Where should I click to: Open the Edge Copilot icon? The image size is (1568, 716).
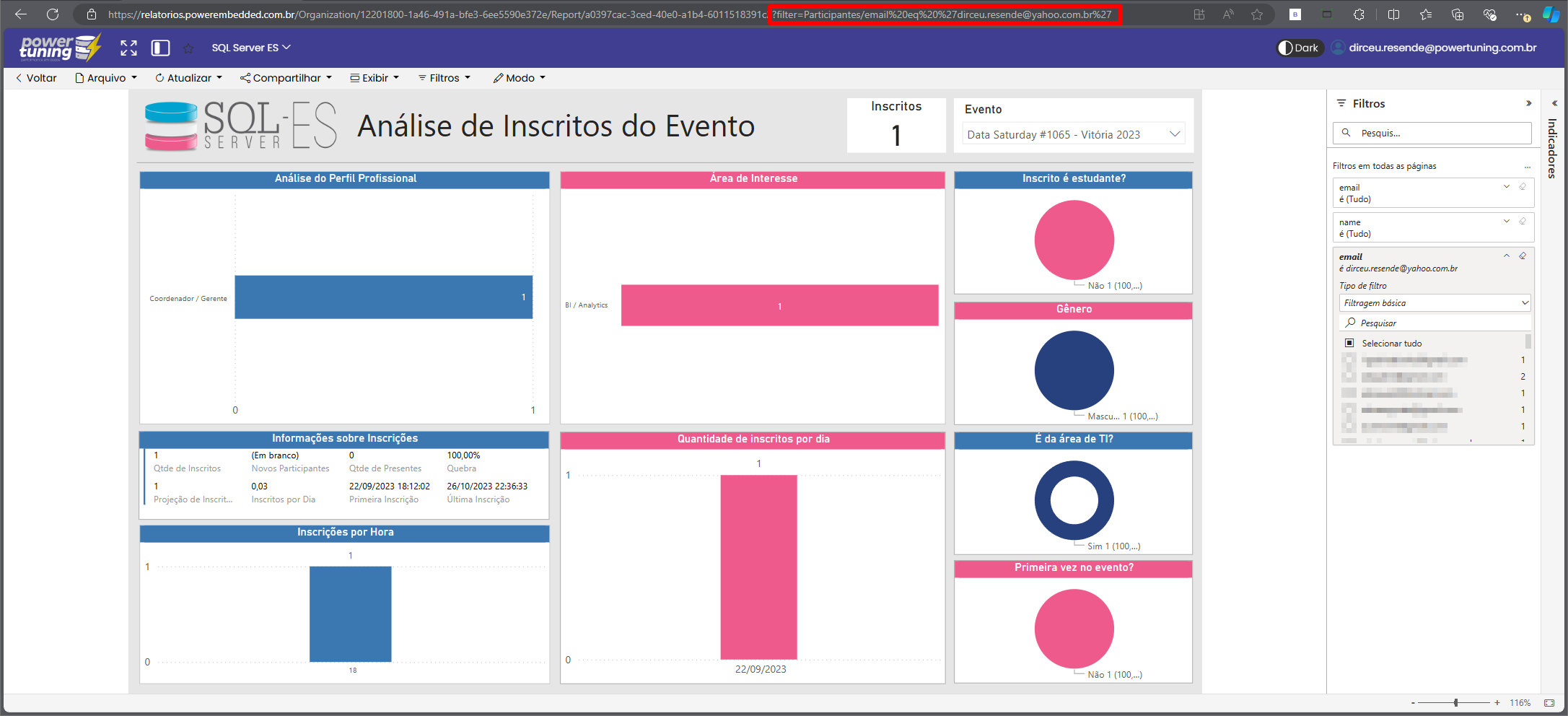point(1551,14)
